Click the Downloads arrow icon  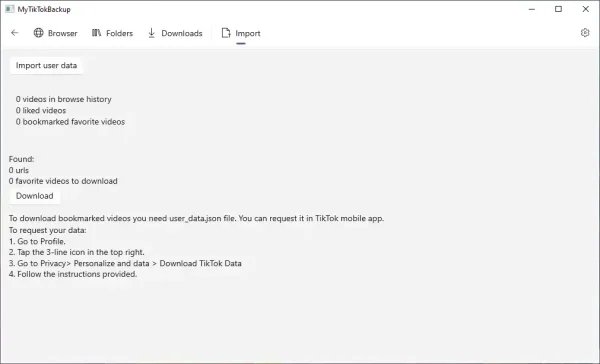pyautogui.click(x=152, y=33)
